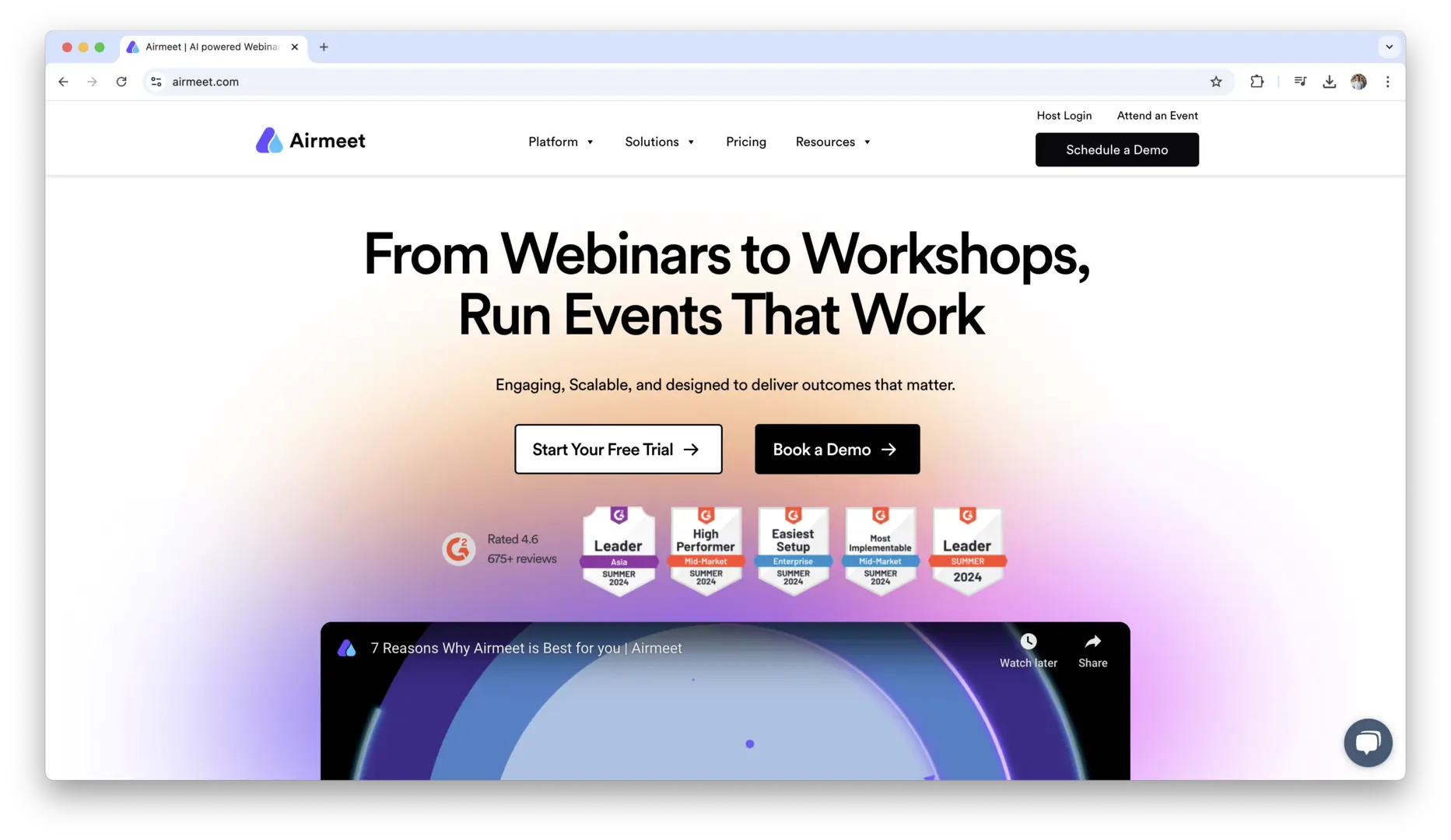Open the Host Login link
This screenshot has height=840, width=1451.
click(1064, 116)
